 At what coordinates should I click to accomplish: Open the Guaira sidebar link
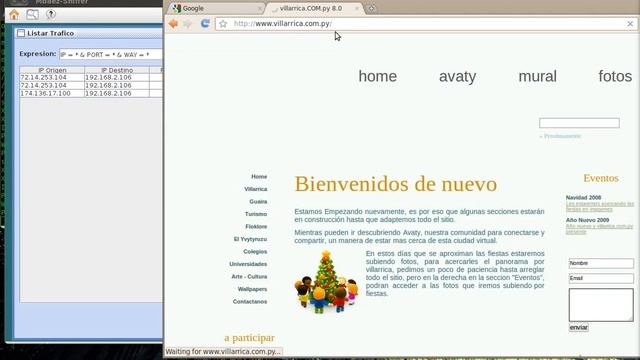tap(258, 202)
